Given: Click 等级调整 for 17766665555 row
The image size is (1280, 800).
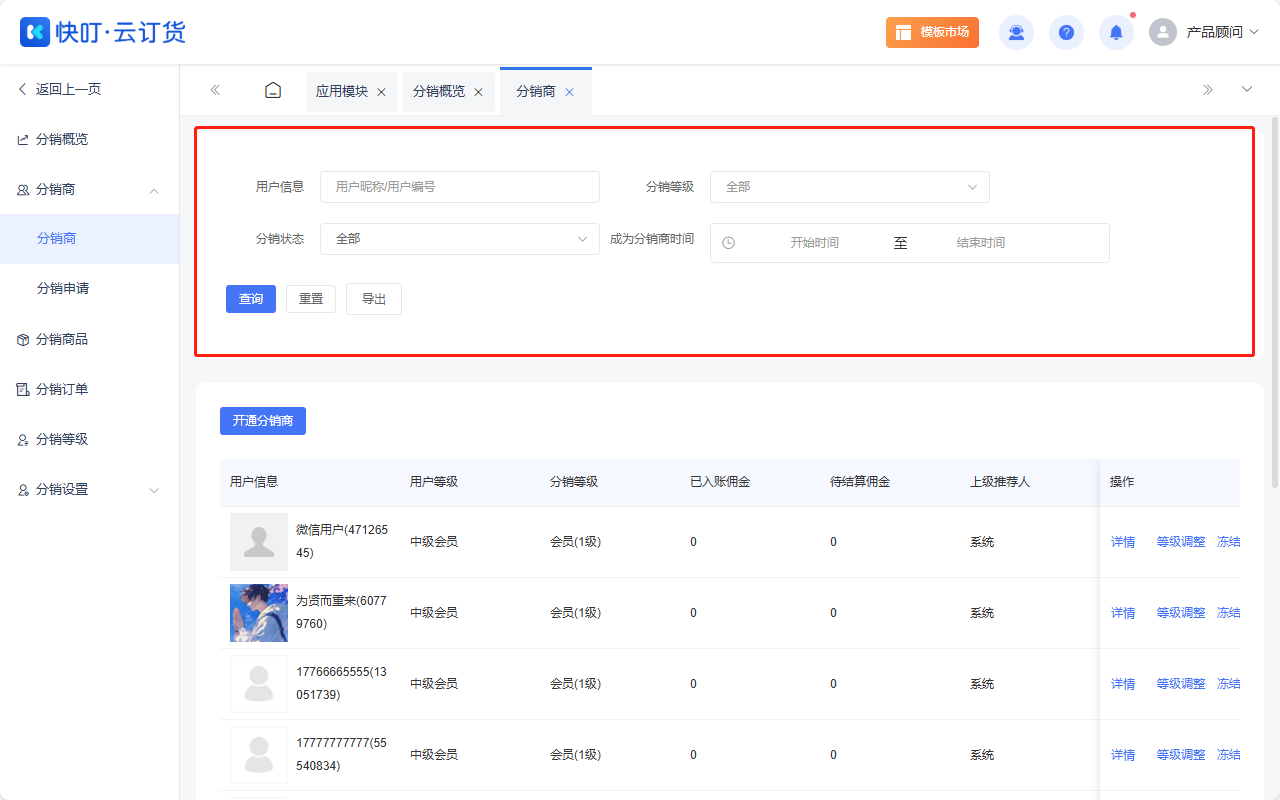Looking at the screenshot, I should coord(1181,684).
